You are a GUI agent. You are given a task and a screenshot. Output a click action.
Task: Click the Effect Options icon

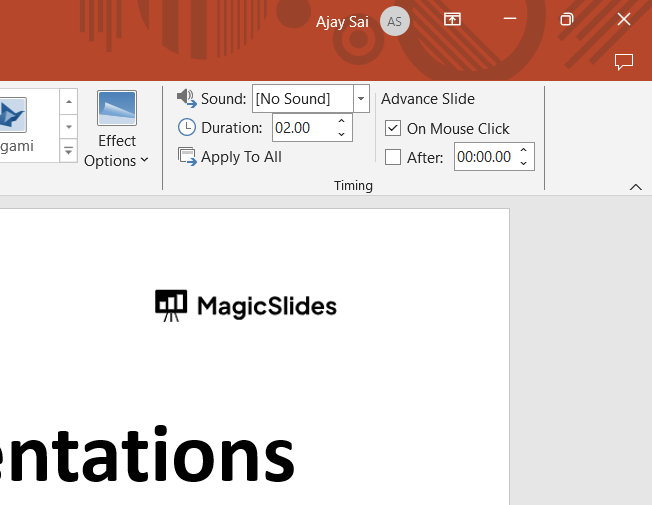point(117,108)
